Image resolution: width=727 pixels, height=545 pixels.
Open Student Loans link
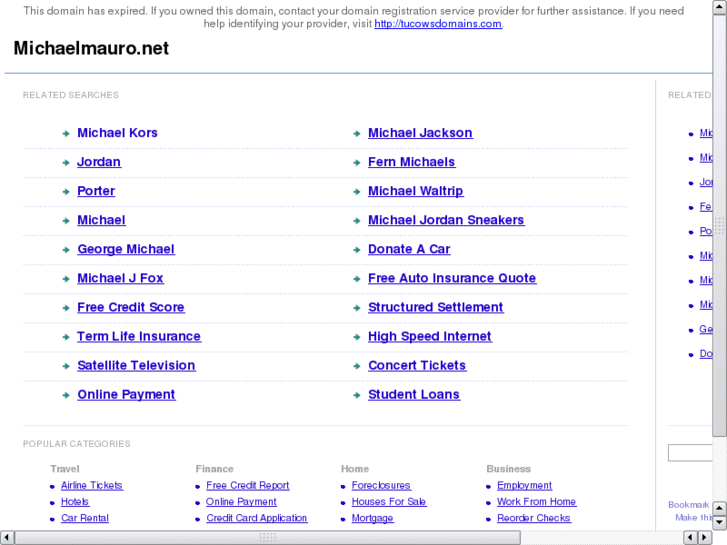[414, 395]
